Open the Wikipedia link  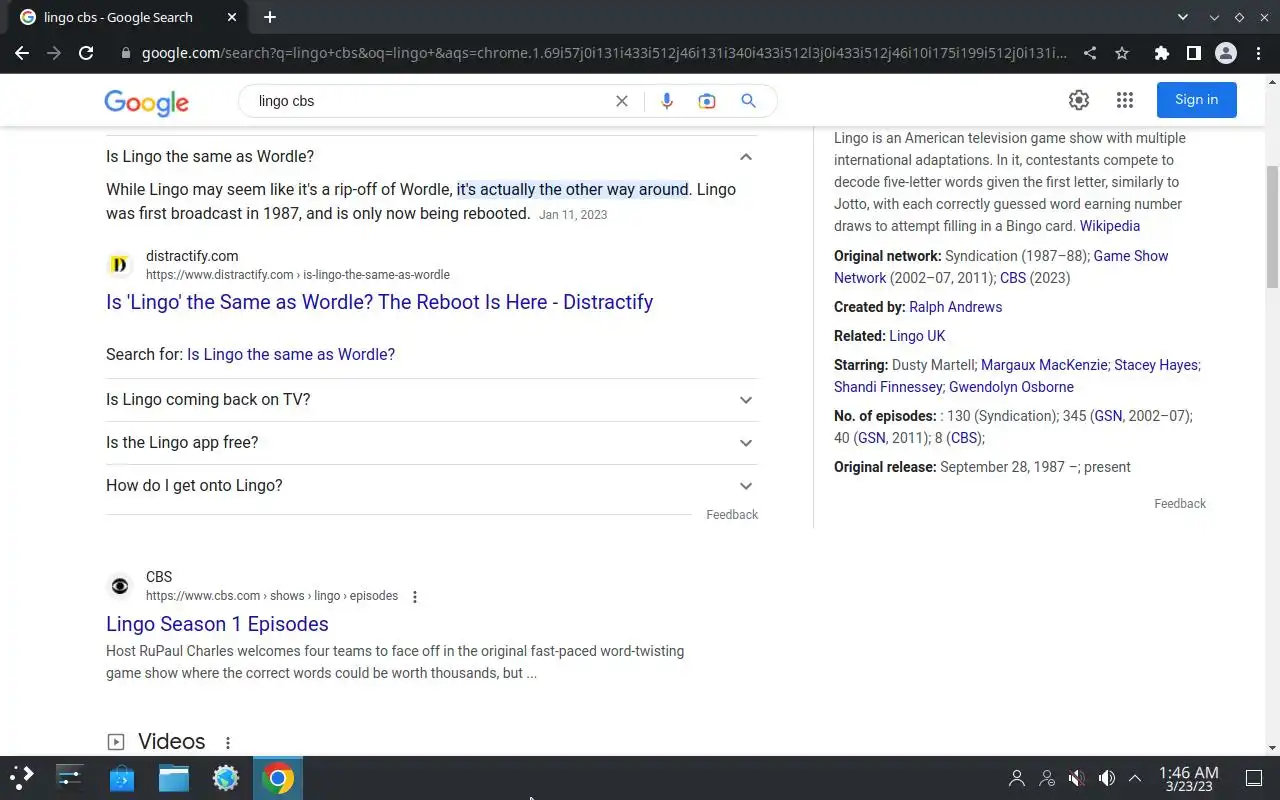1109,226
